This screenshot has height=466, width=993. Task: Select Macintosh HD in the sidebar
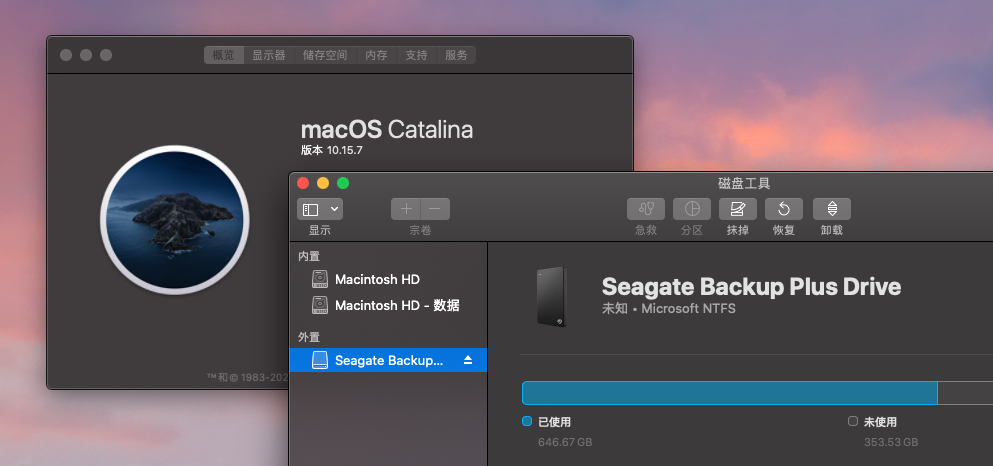tap(377, 279)
